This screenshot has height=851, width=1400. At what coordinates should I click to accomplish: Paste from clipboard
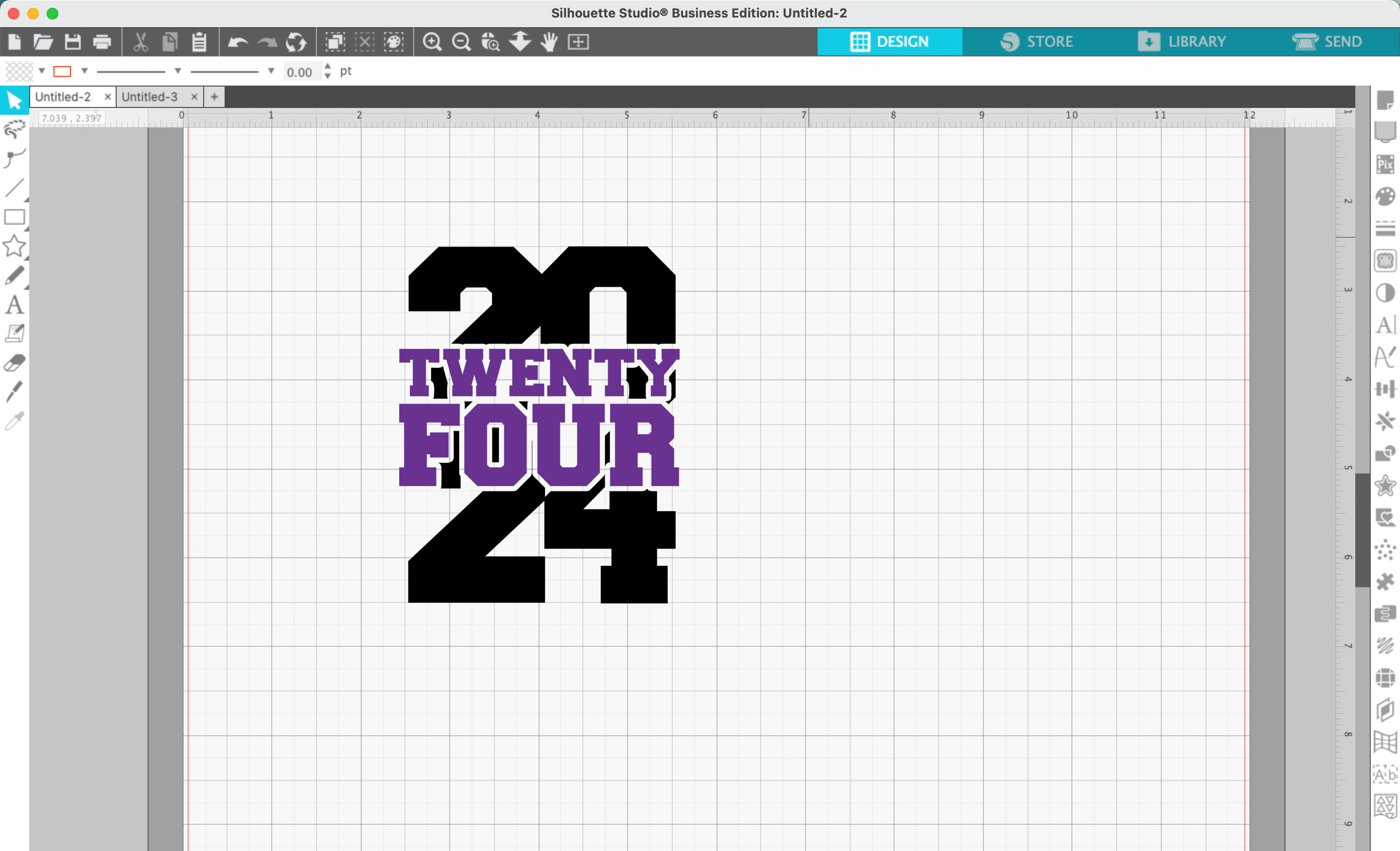[199, 41]
